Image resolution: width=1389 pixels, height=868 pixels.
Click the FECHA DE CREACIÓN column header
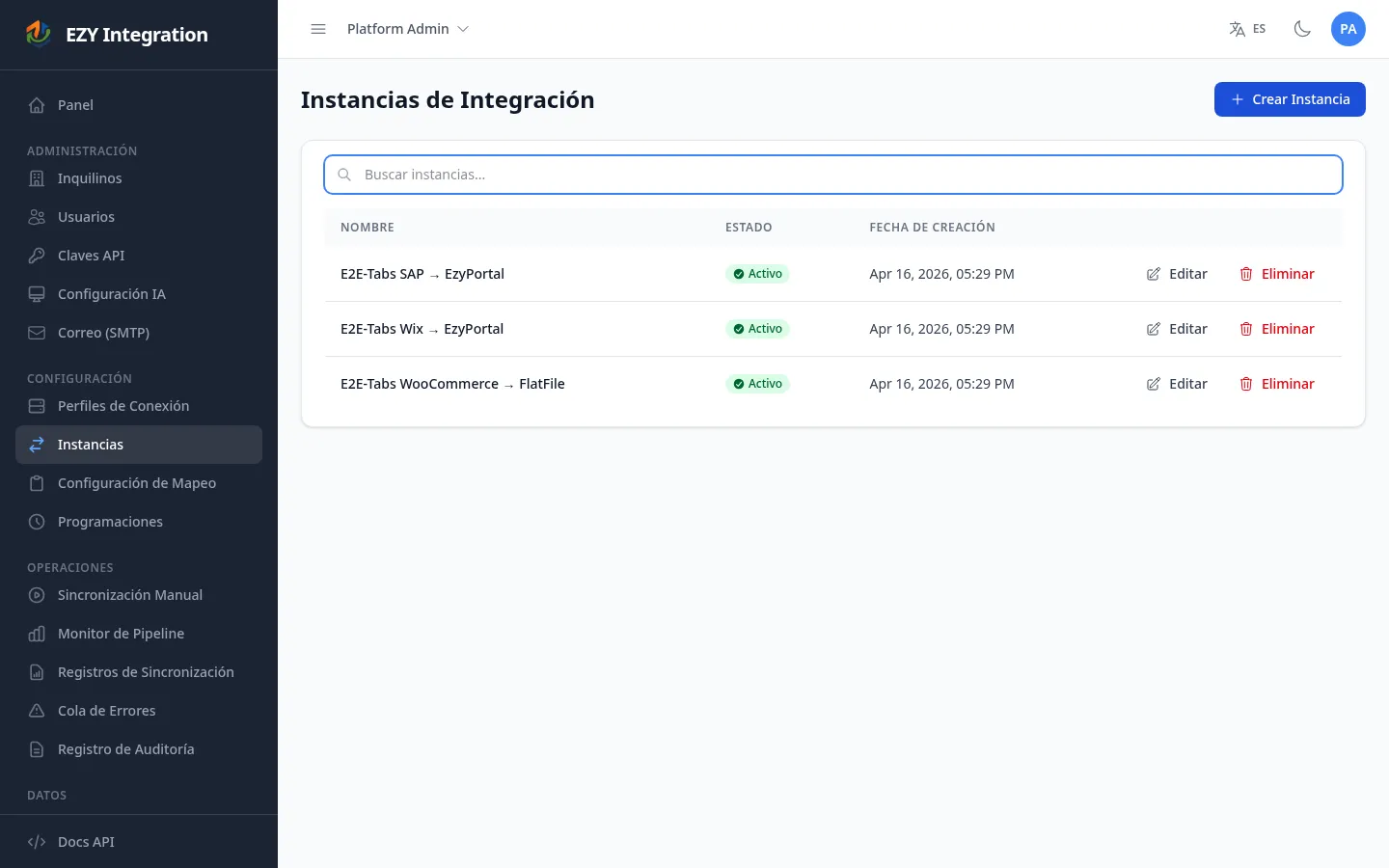(932, 228)
